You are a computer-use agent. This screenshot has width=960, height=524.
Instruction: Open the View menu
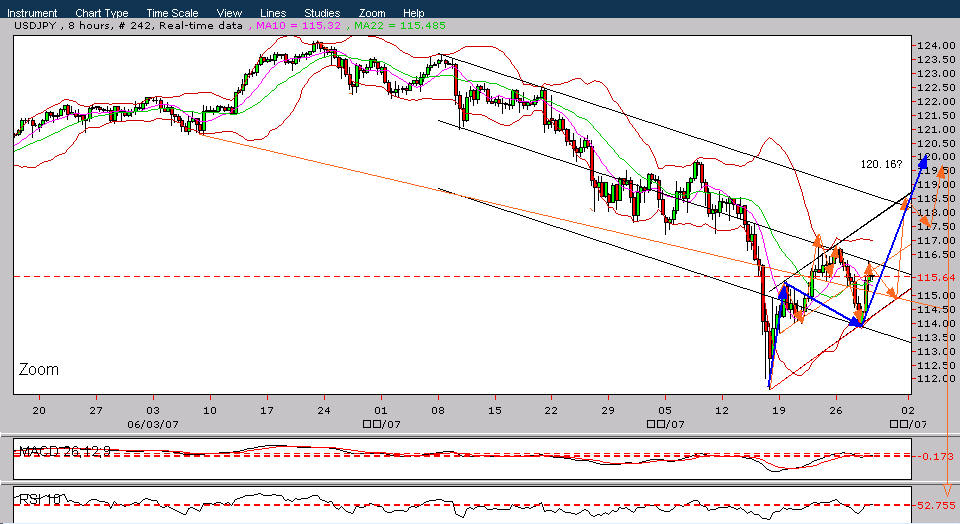(229, 13)
